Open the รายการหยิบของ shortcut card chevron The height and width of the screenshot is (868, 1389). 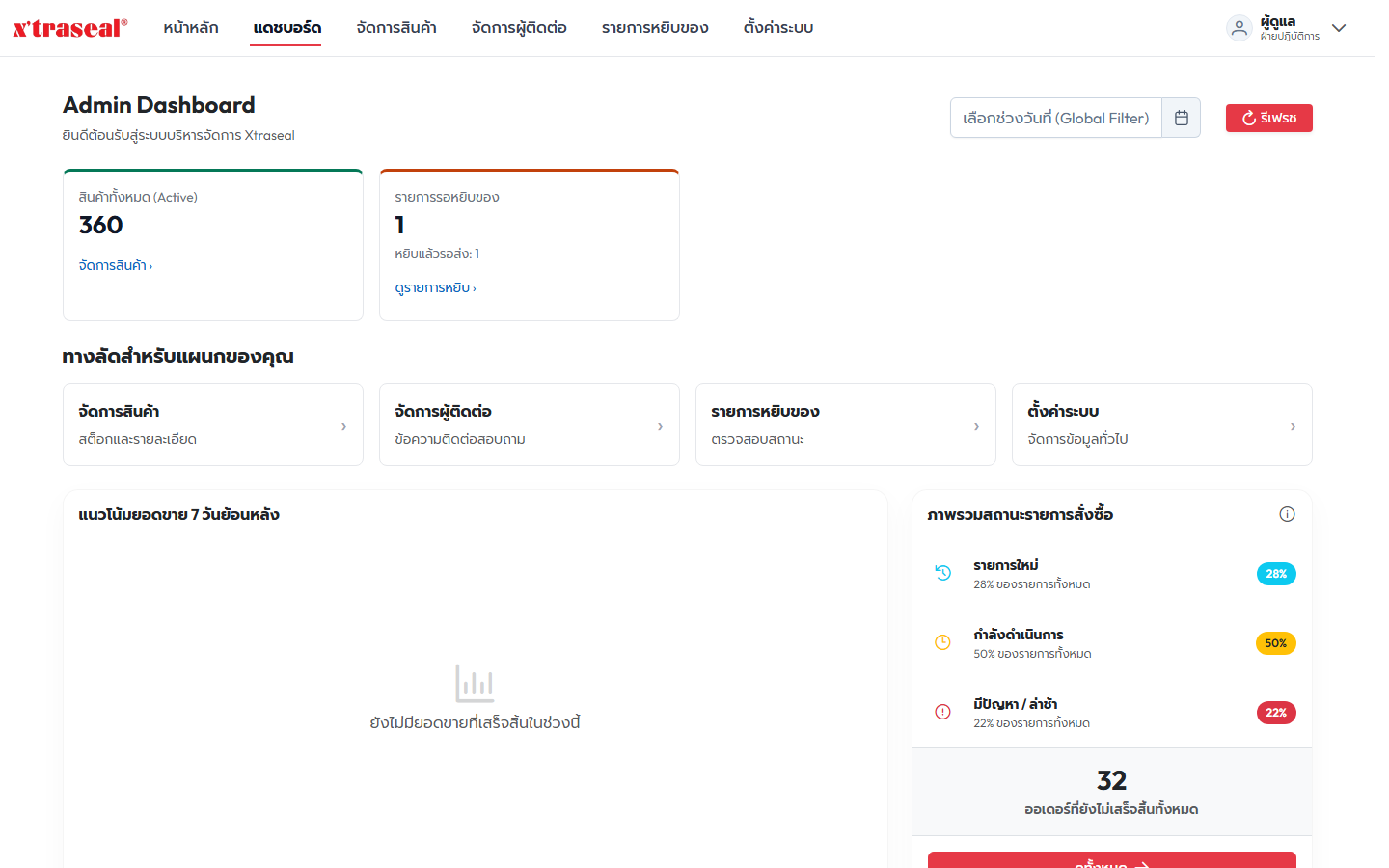pos(976,426)
